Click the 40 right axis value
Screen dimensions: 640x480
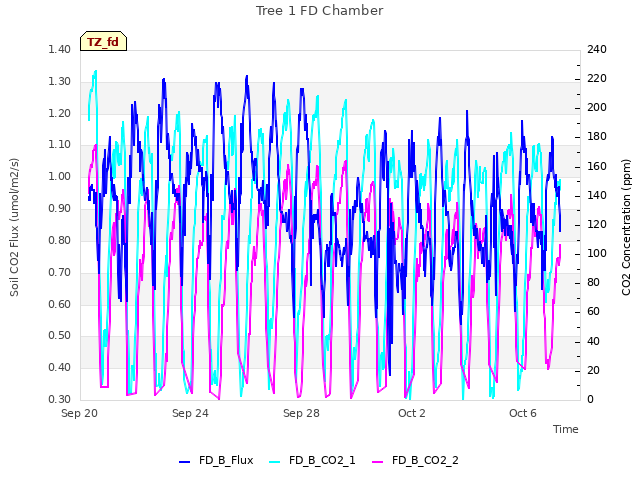[x=593, y=342]
